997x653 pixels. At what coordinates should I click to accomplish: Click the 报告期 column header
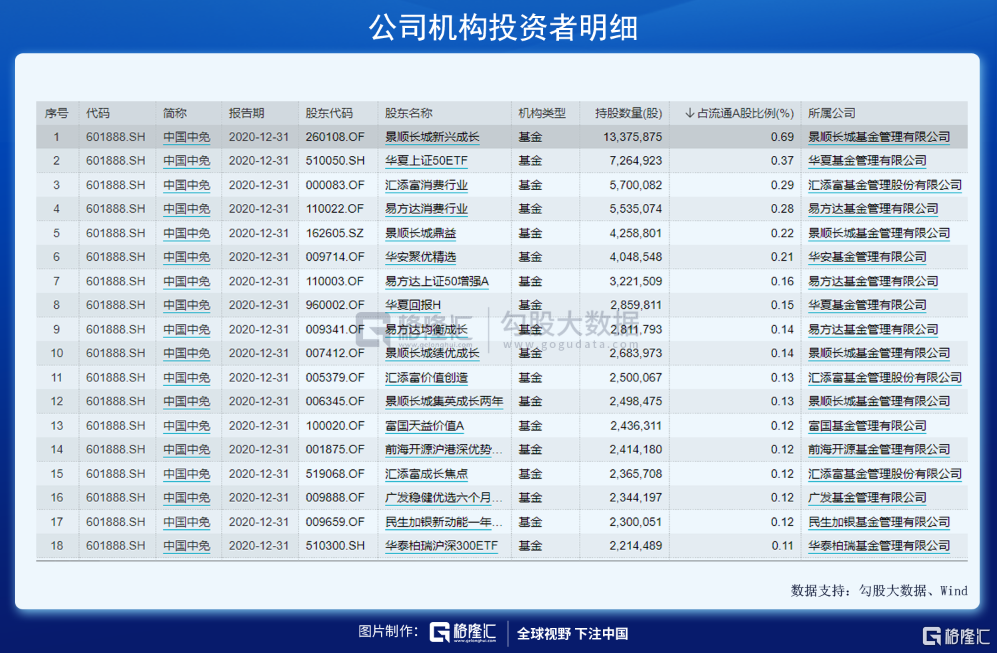pos(246,113)
